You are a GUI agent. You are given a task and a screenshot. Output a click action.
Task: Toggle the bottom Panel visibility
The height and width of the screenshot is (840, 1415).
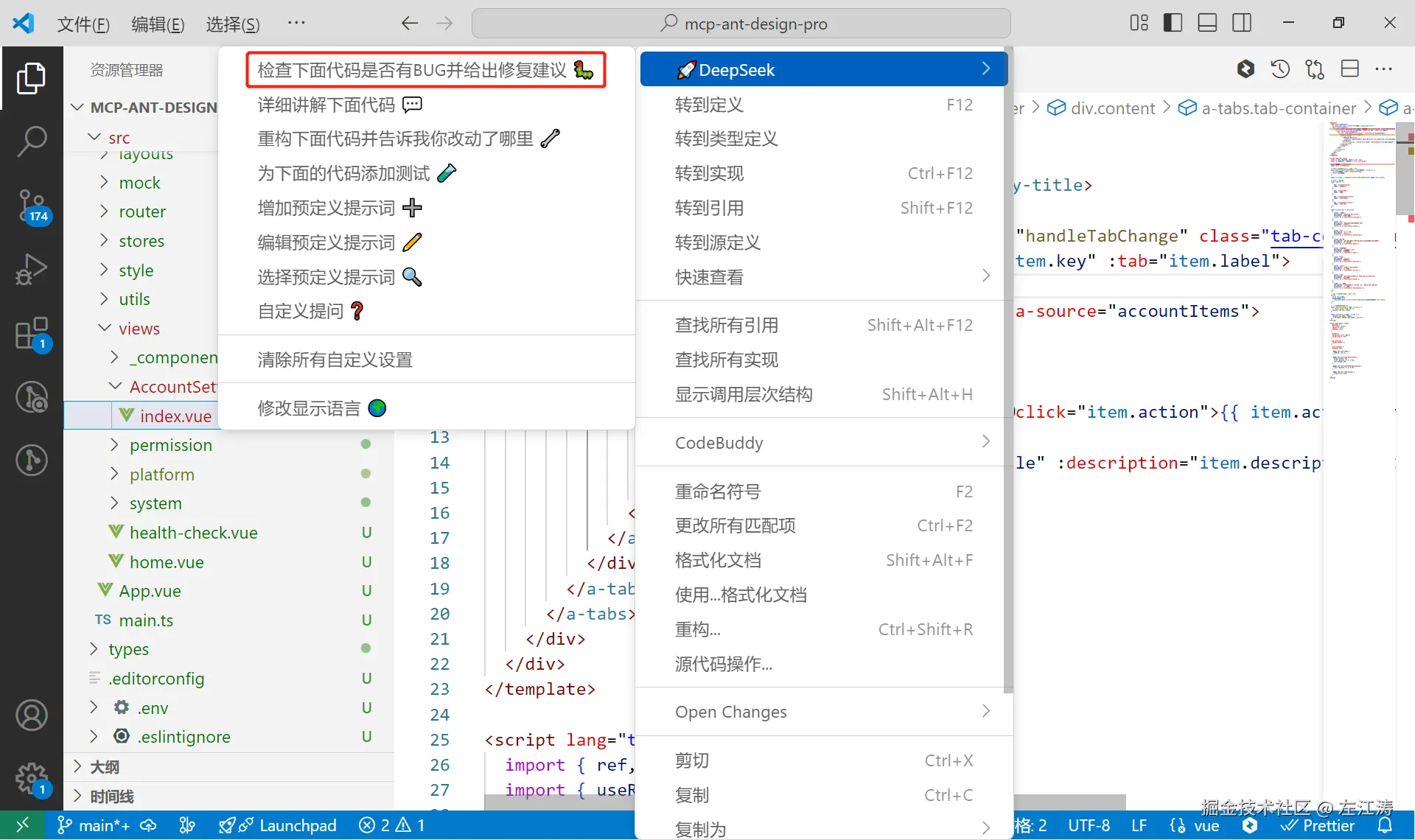click(x=1207, y=23)
